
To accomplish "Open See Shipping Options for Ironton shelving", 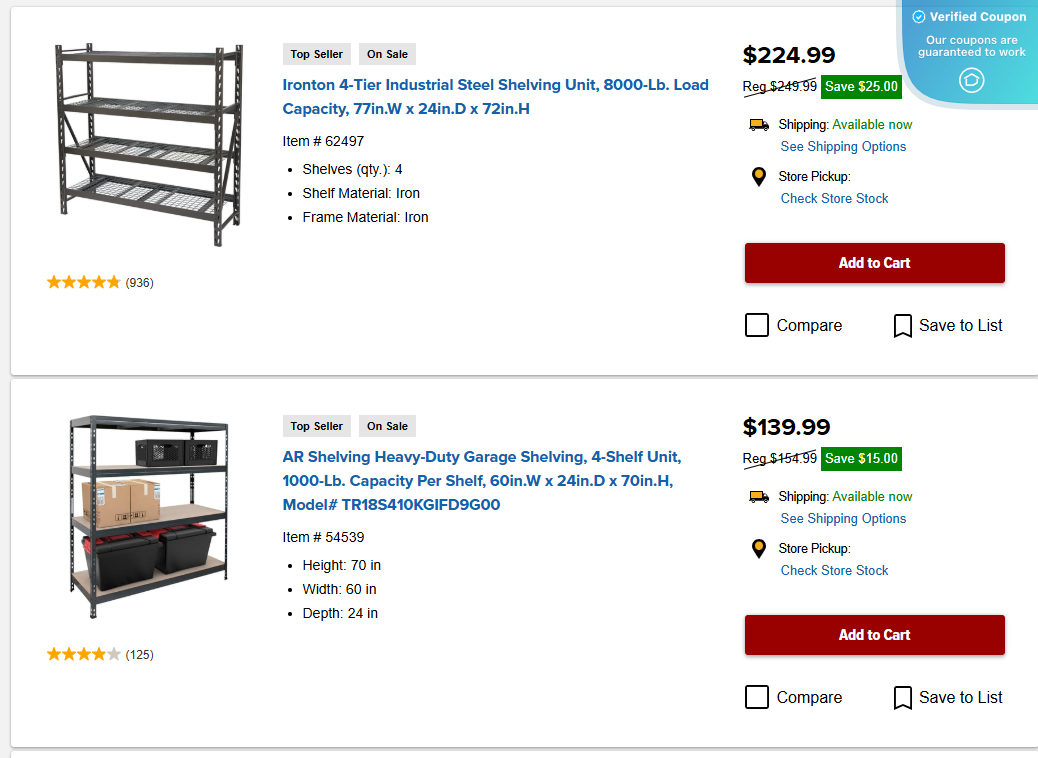I will [843, 146].
